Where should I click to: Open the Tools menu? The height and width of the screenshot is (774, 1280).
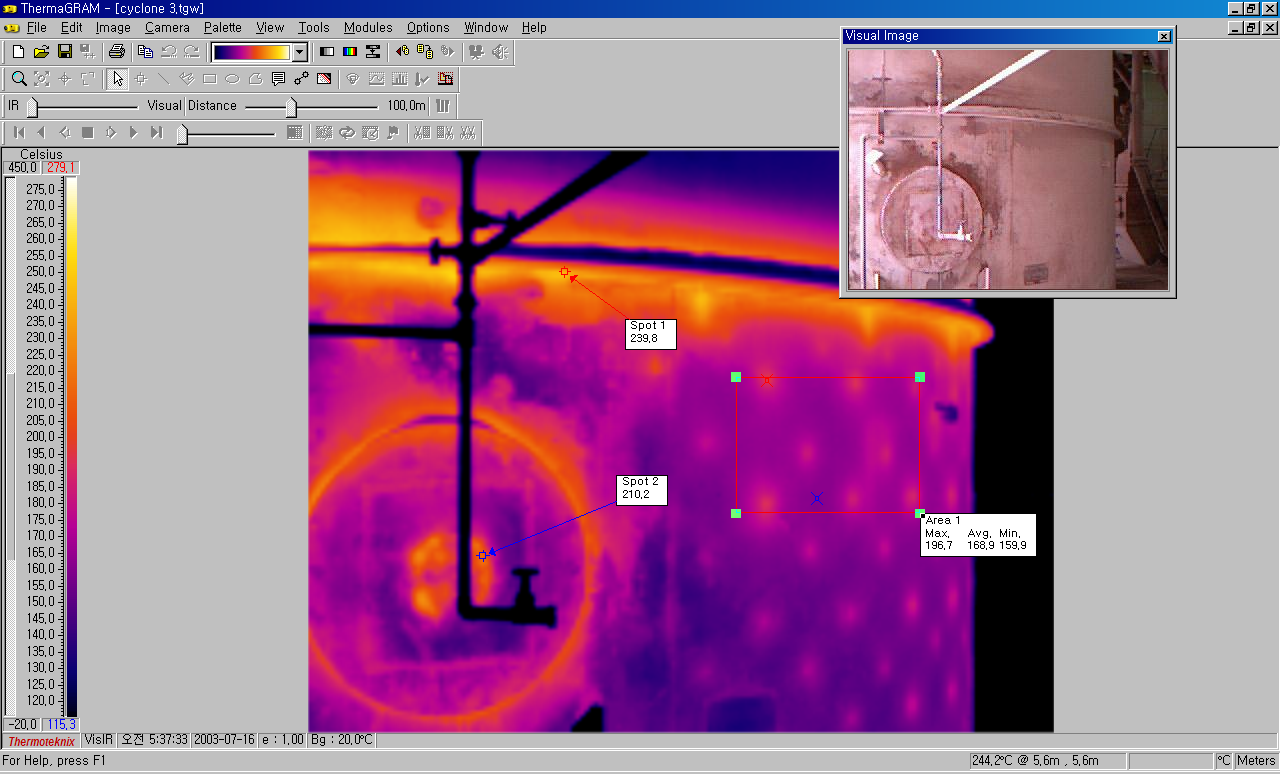coord(314,27)
